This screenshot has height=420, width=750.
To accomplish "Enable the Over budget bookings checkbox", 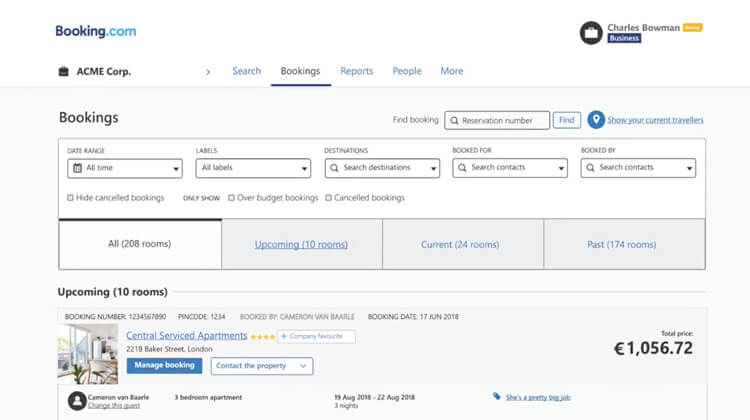I will tap(231, 198).
